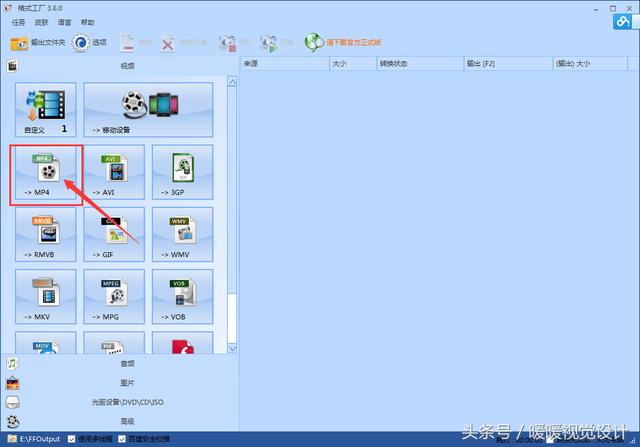
Task: Sort by the first 大小 size column header
Action: click(x=353, y=64)
